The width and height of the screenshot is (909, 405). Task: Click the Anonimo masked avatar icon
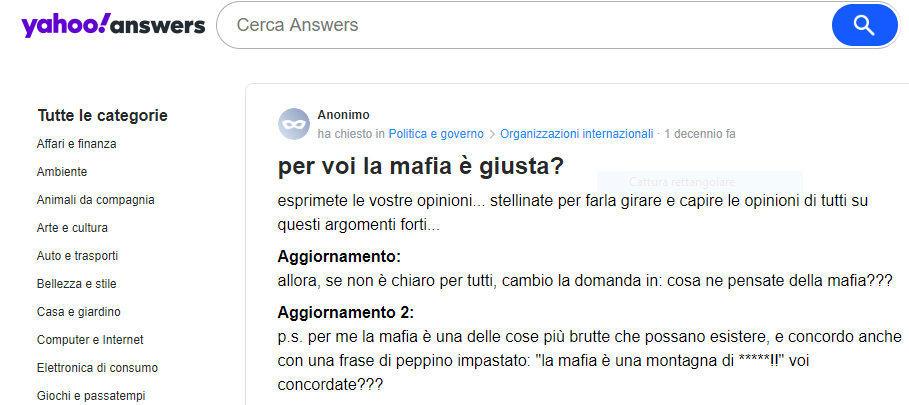(294, 124)
